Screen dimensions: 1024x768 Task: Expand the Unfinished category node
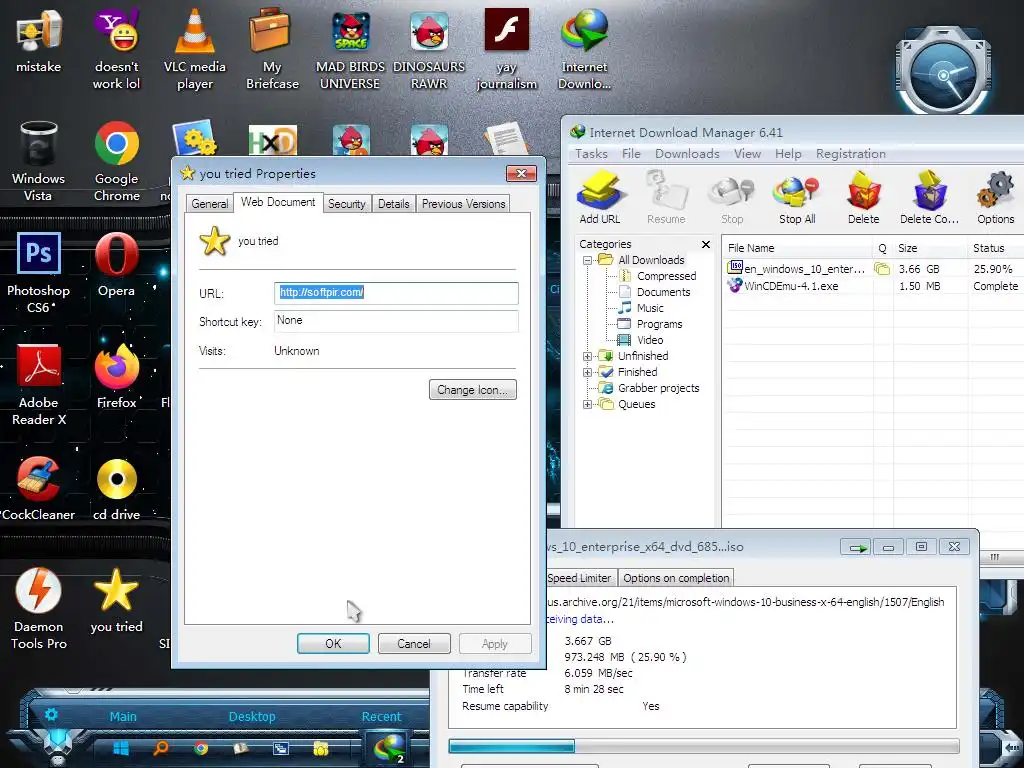(587, 356)
